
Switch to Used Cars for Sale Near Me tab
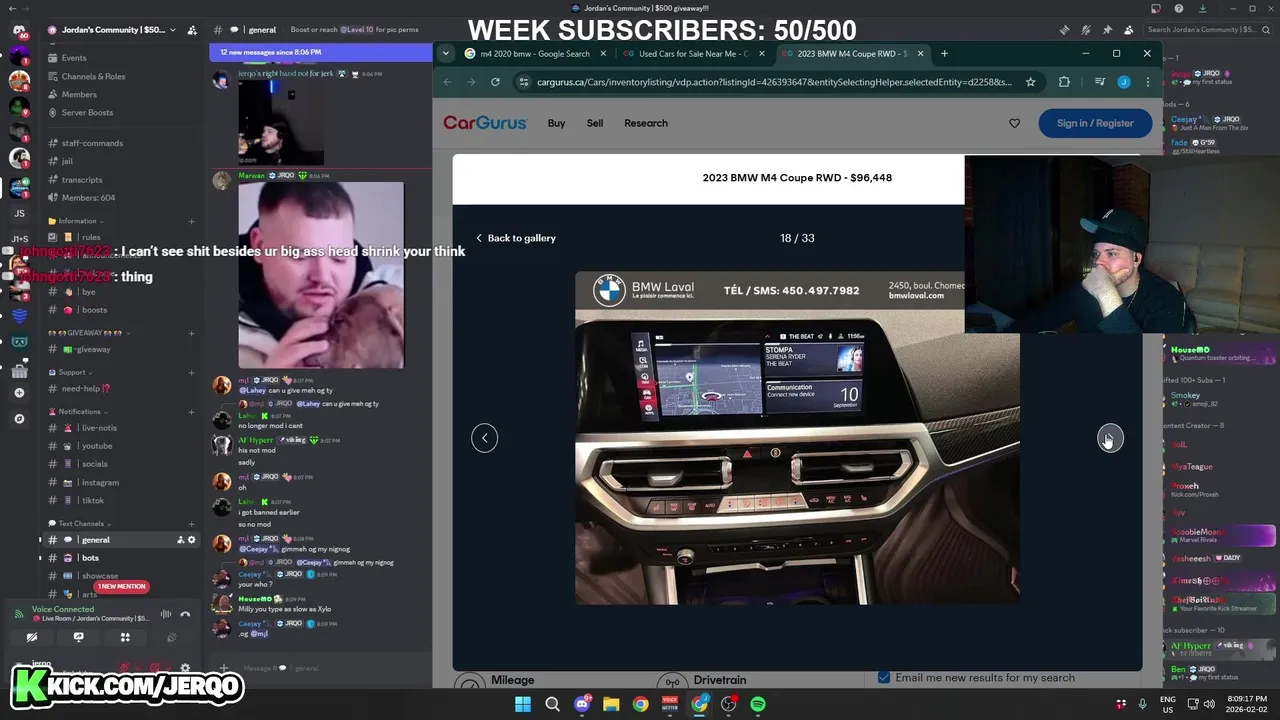692,54
